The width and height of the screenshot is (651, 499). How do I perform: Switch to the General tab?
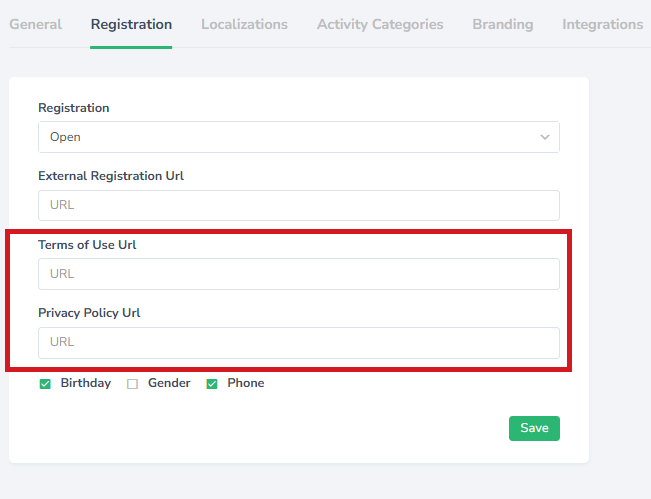click(35, 24)
